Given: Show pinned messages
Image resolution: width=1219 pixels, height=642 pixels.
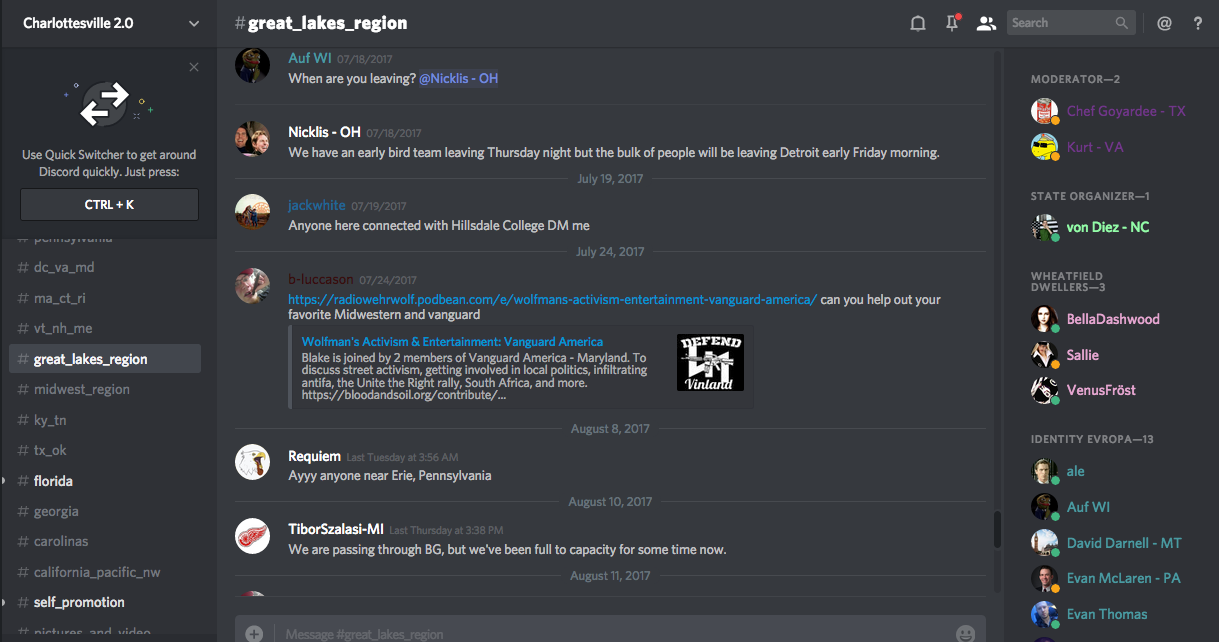Looking at the screenshot, I should tap(951, 23).
